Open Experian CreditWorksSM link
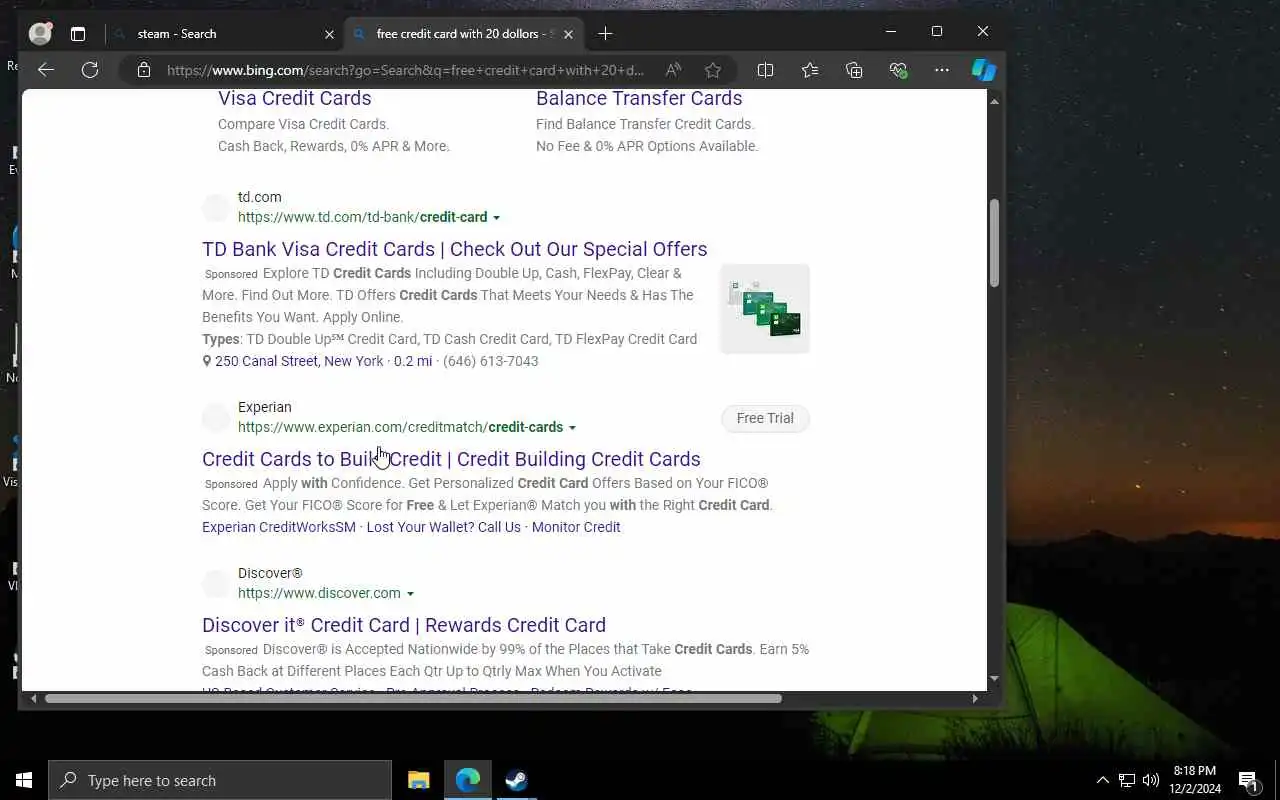 point(279,527)
